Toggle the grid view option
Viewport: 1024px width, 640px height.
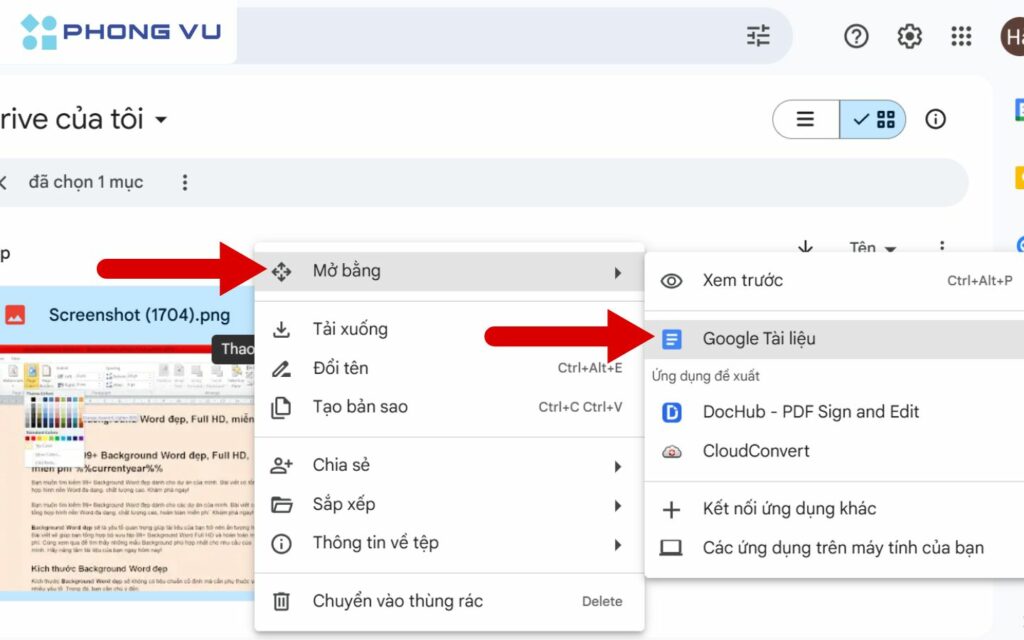[884, 119]
